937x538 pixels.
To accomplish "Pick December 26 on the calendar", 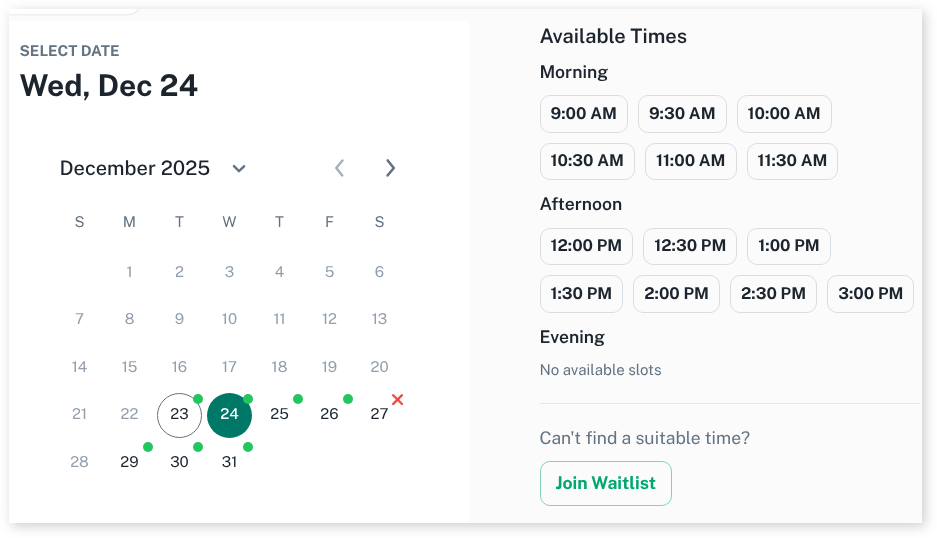I will 329,414.
